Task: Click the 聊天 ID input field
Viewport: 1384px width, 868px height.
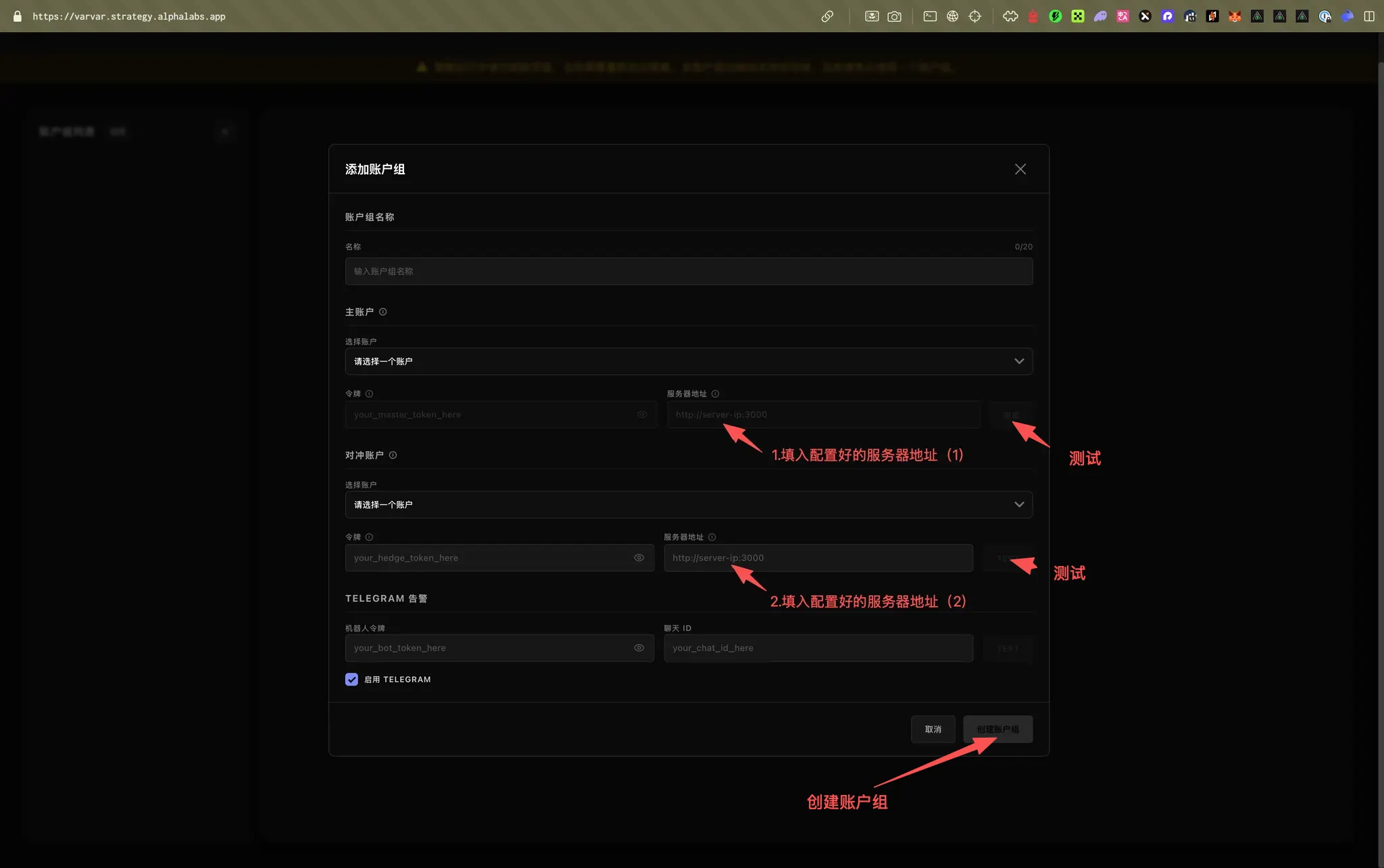Action: (818, 648)
